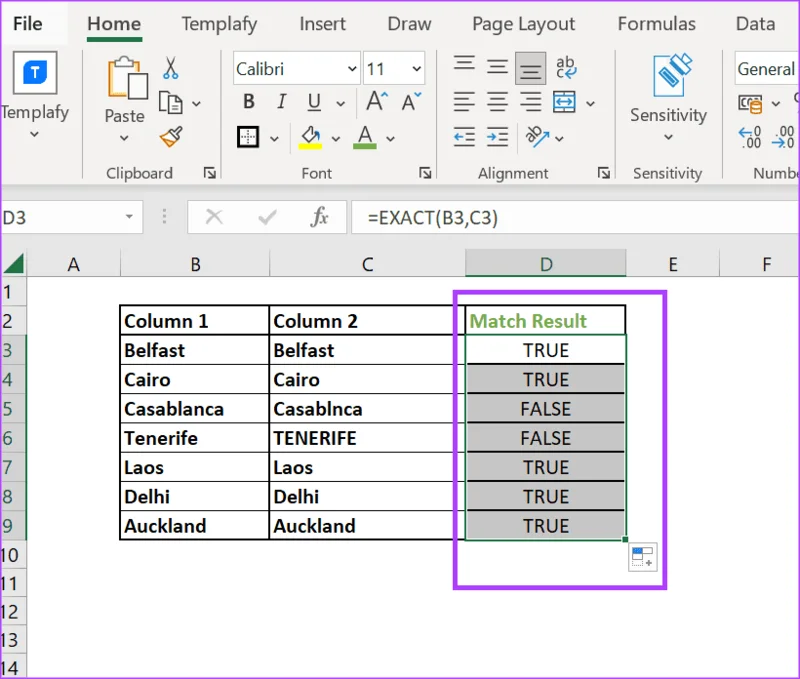Viewport: 800px width, 679px height.
Task: Click the formula bar with =EXACT(B3,C3)
Action: (x=576, y=217)
